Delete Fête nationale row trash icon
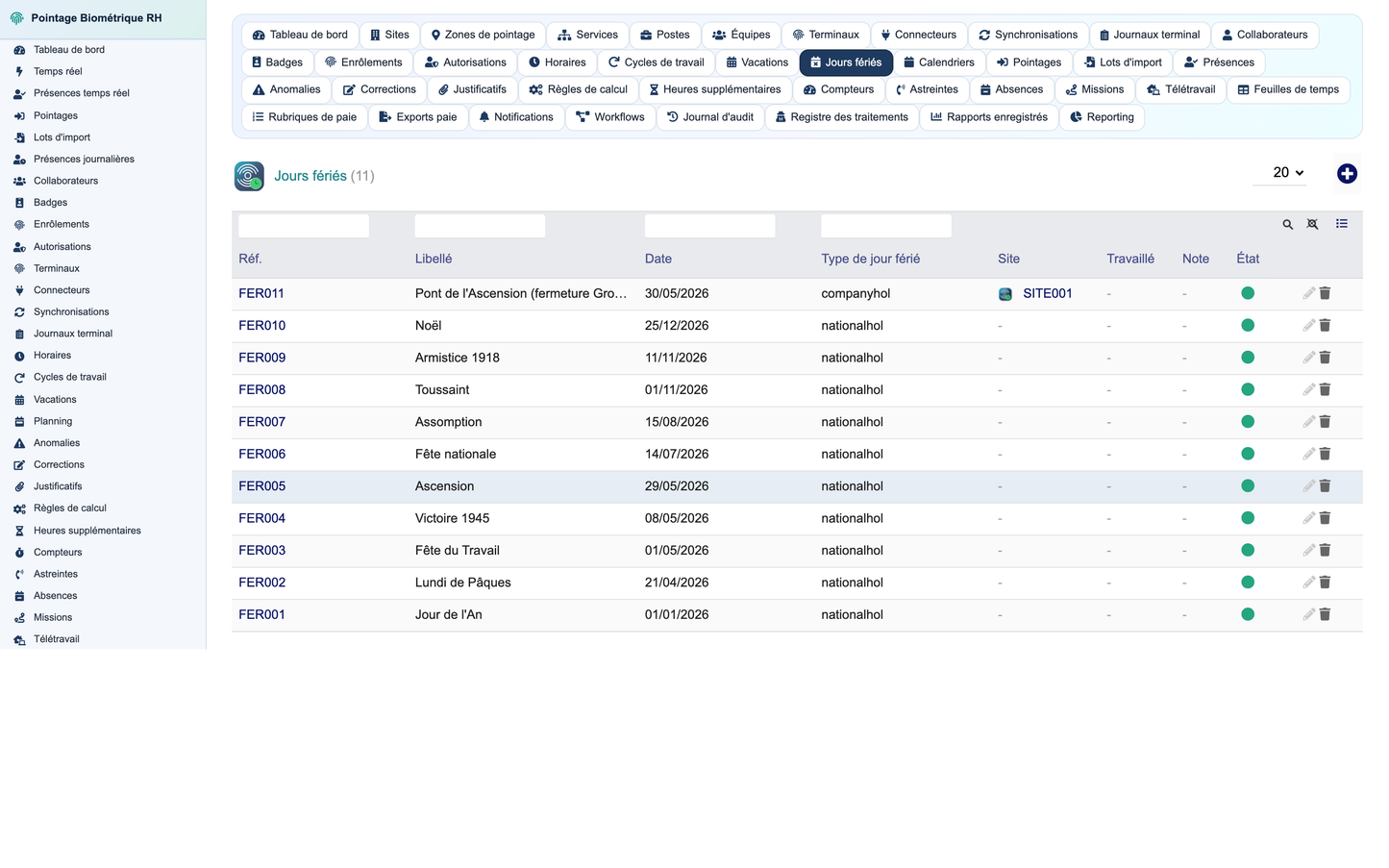The width and height of the screenshot is (1389, 868). tap(1325, 454)
